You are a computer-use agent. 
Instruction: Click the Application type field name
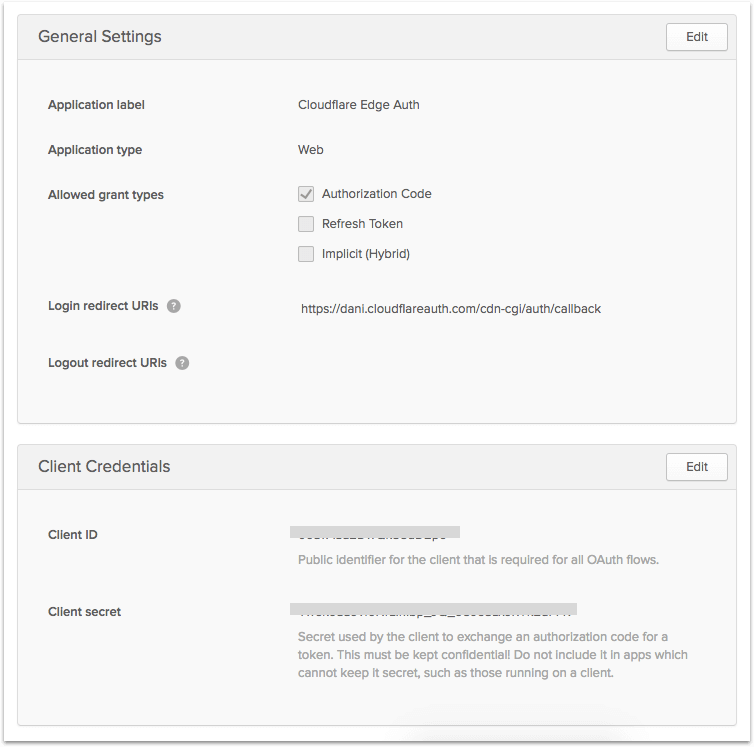95,150
